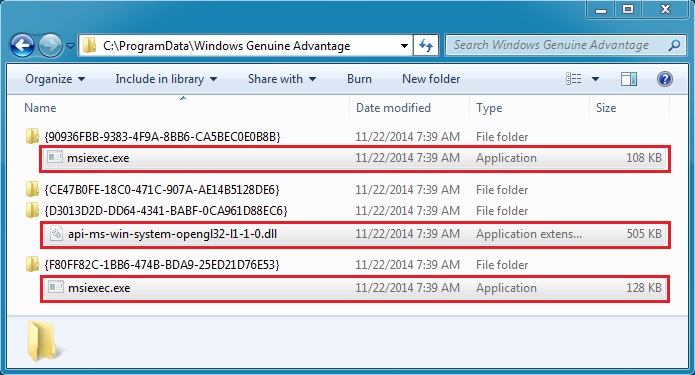The image size is (695, 375).
Task: Select api-ms-win-system-opengl32-l1-1-0.dll file name
Action: (x=172, y=234)
